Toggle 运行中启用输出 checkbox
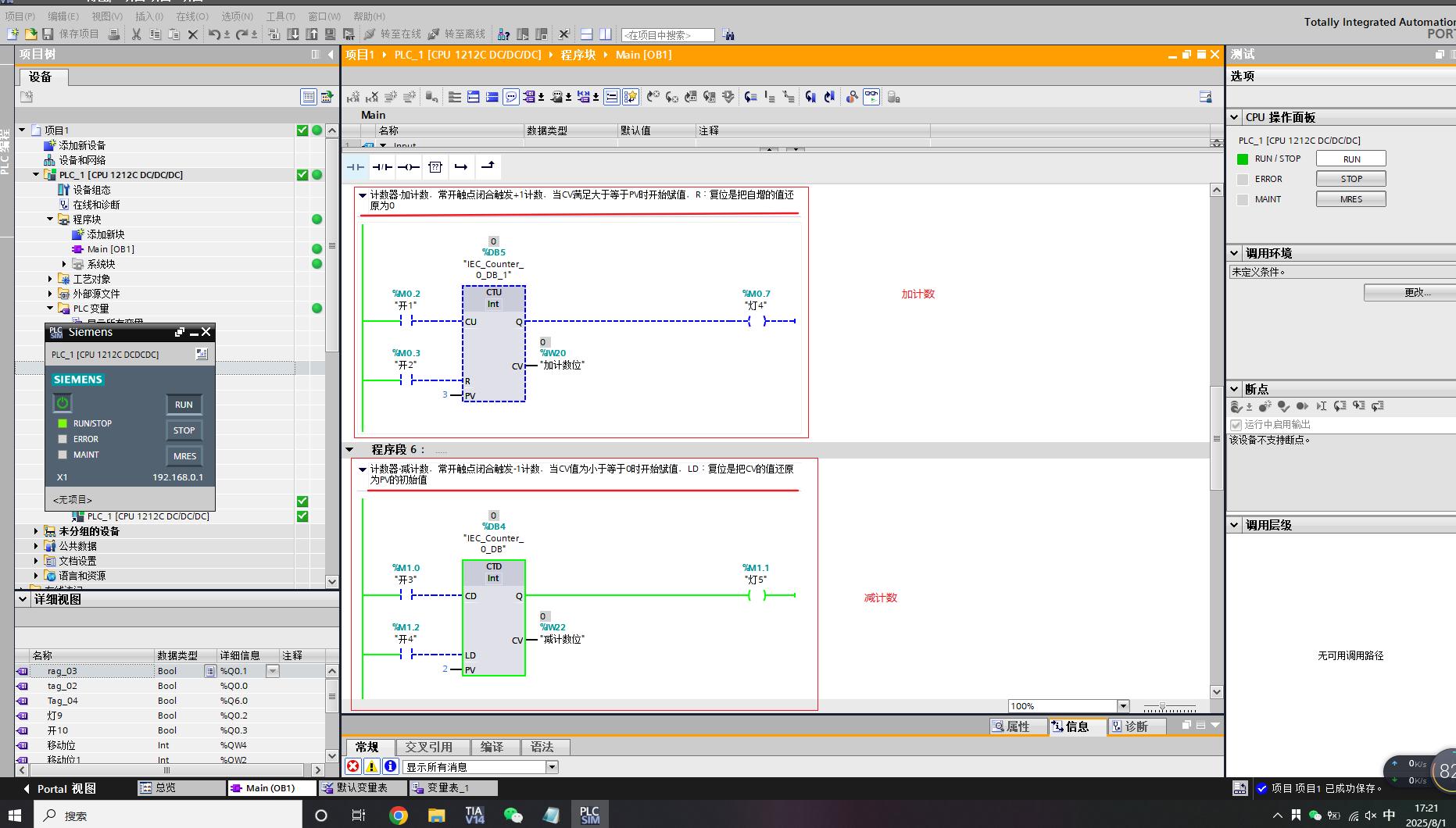The width and height of the screenshot is (1456, 828). click(1236, 425)
